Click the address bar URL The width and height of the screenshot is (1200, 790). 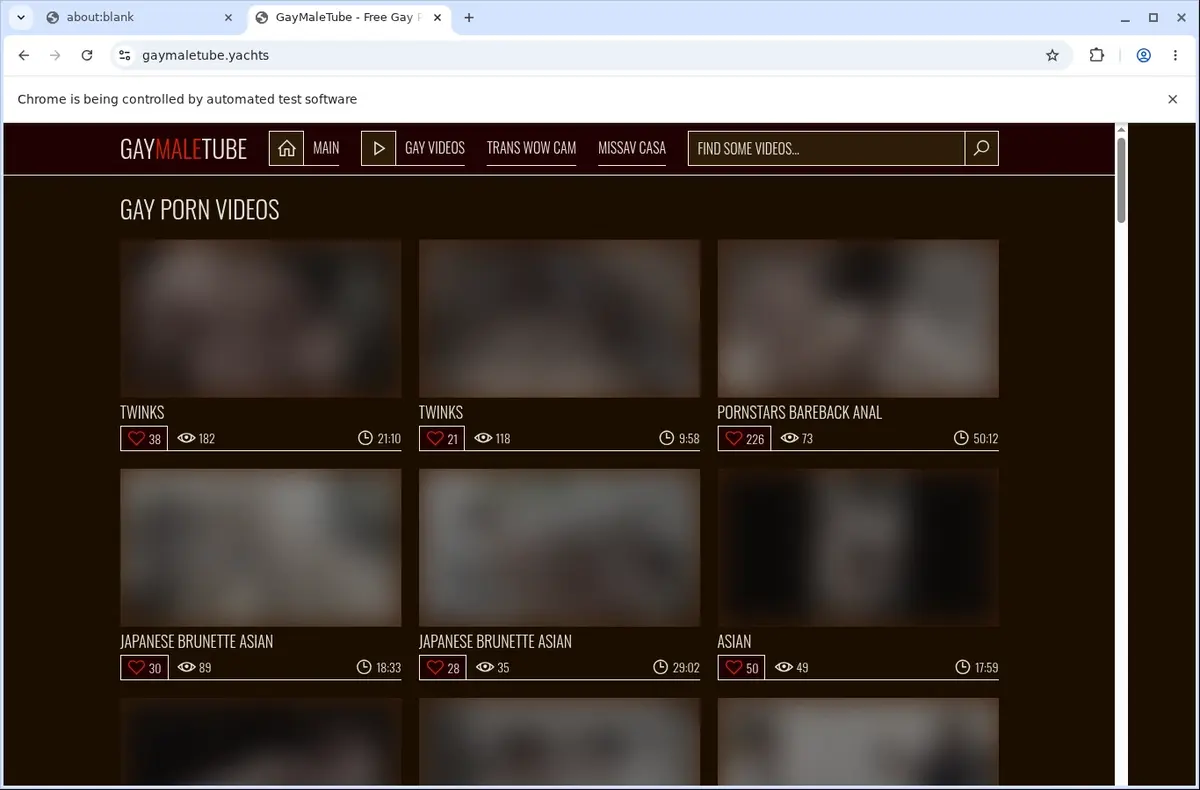click(x=205, y=56)
